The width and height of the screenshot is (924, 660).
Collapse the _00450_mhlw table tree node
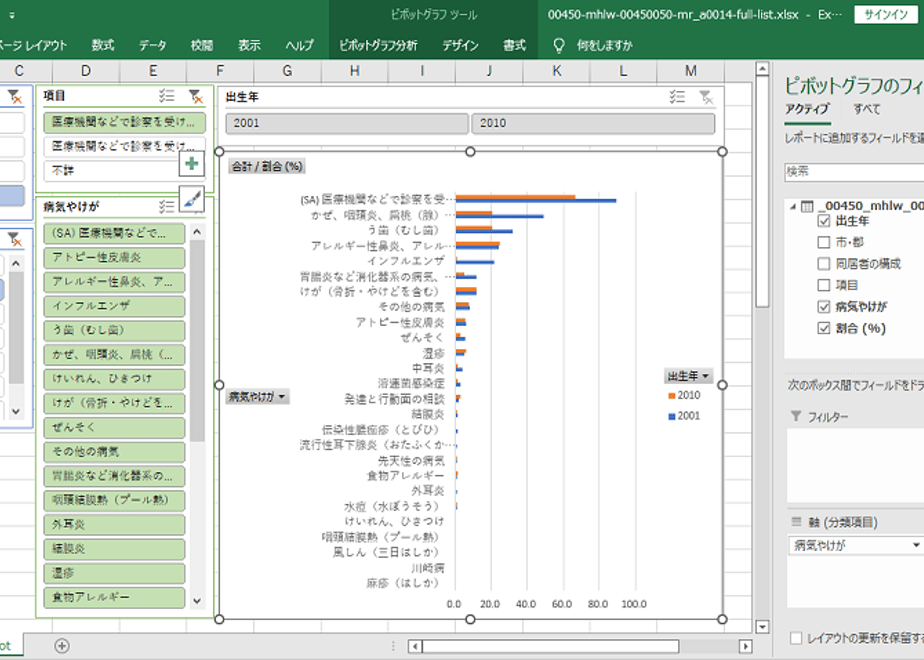(x=793, y=206)
